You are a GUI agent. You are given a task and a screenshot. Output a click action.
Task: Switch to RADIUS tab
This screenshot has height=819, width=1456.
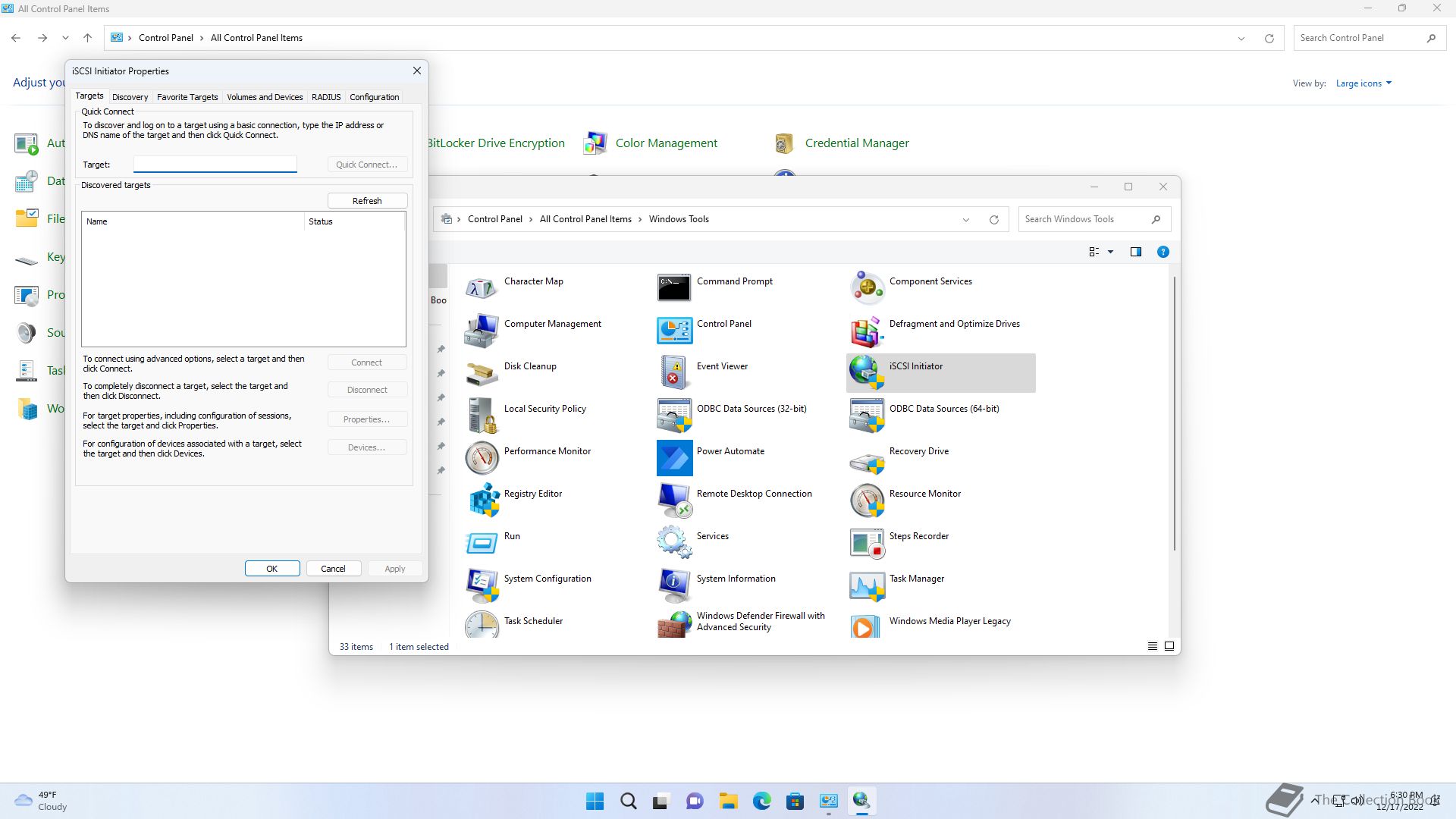326,97
